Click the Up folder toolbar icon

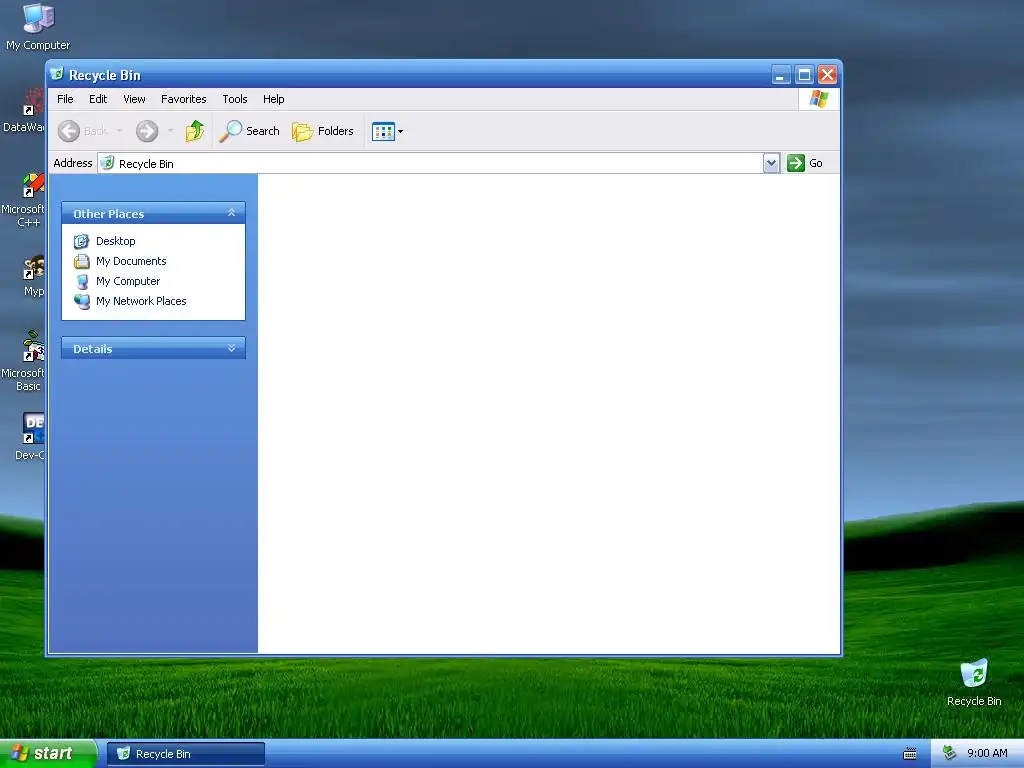195,131
